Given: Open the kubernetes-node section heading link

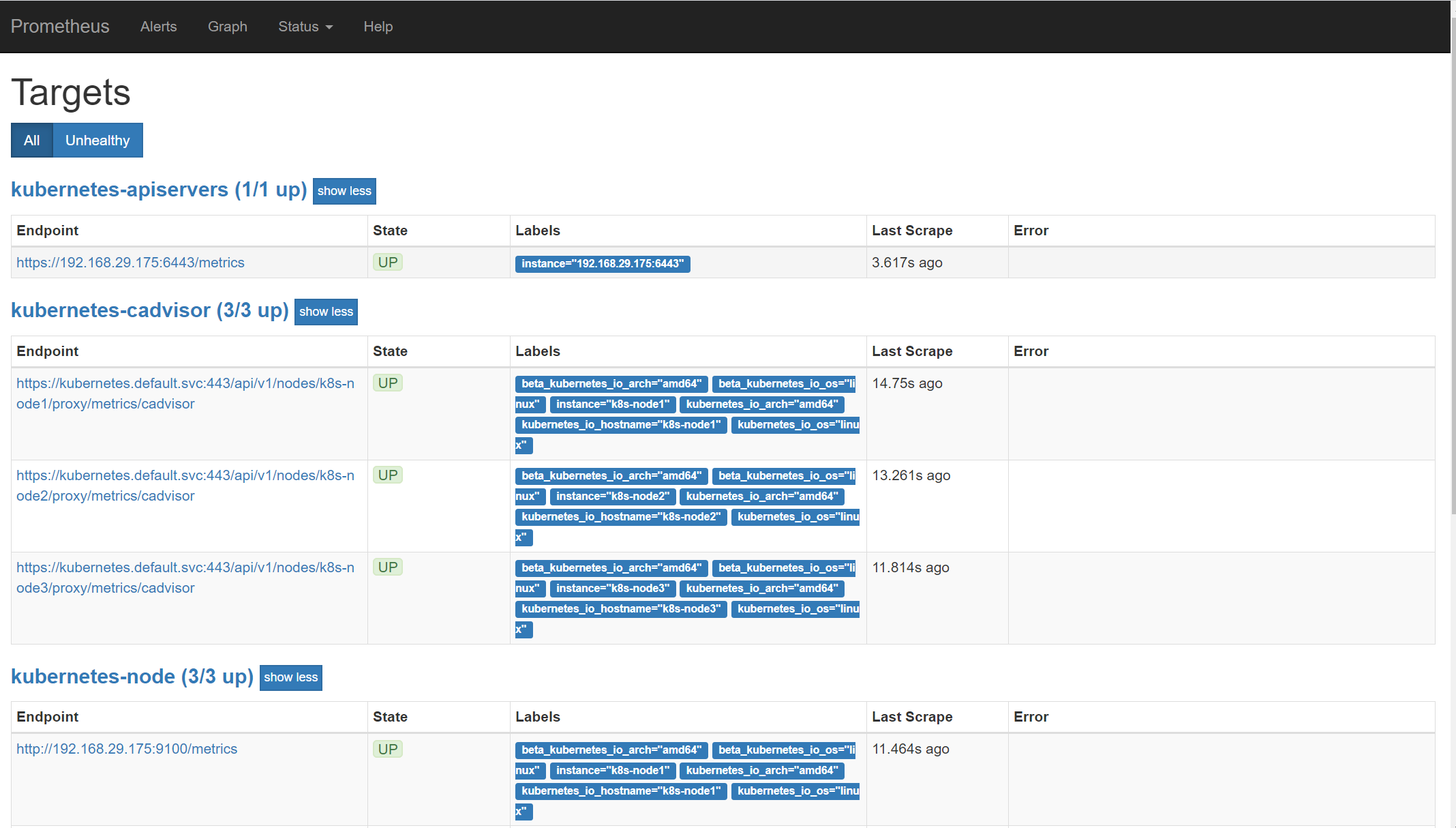Looking at the screenshot, I should point(132,677).
